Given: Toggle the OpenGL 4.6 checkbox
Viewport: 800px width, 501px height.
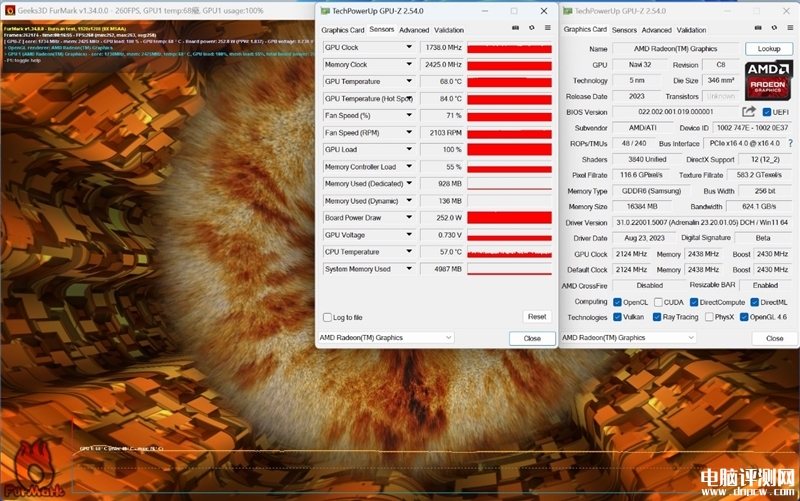Looking at the screenshot, I should 744,317.
